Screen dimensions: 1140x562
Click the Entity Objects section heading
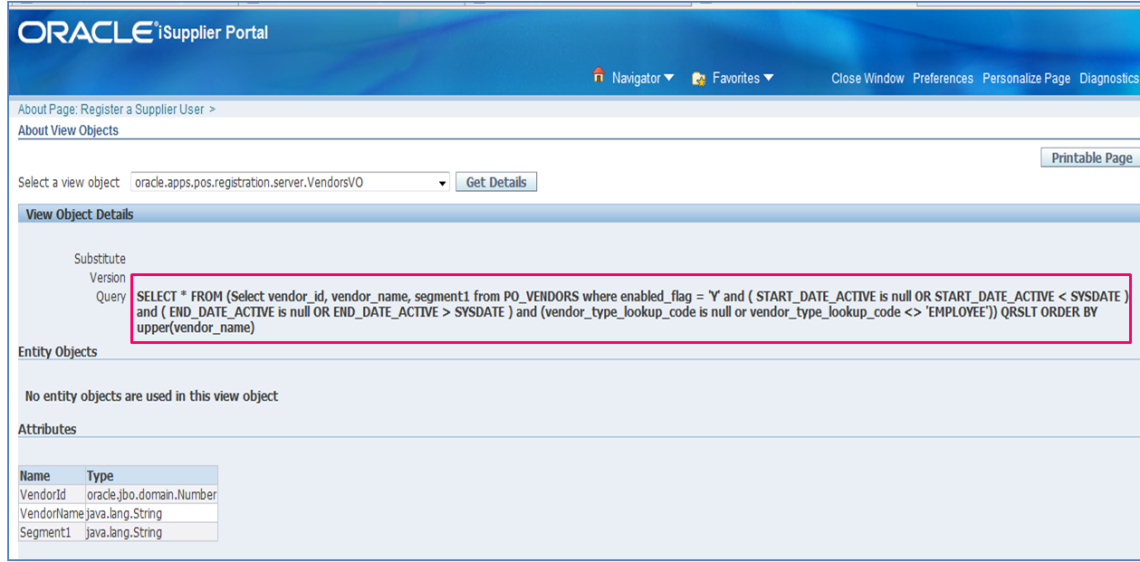pos(57,352)
